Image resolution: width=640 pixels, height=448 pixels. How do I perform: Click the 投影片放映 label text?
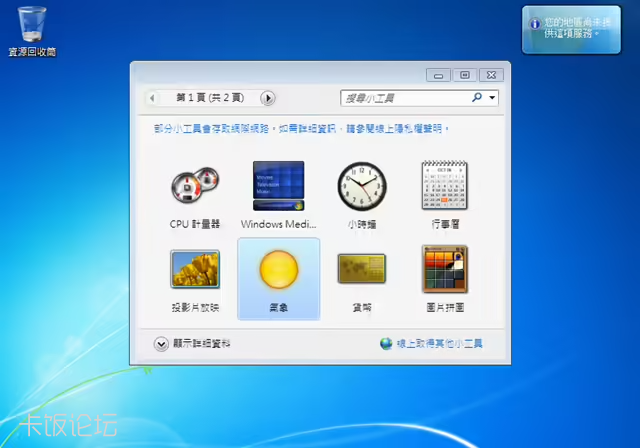195,307
